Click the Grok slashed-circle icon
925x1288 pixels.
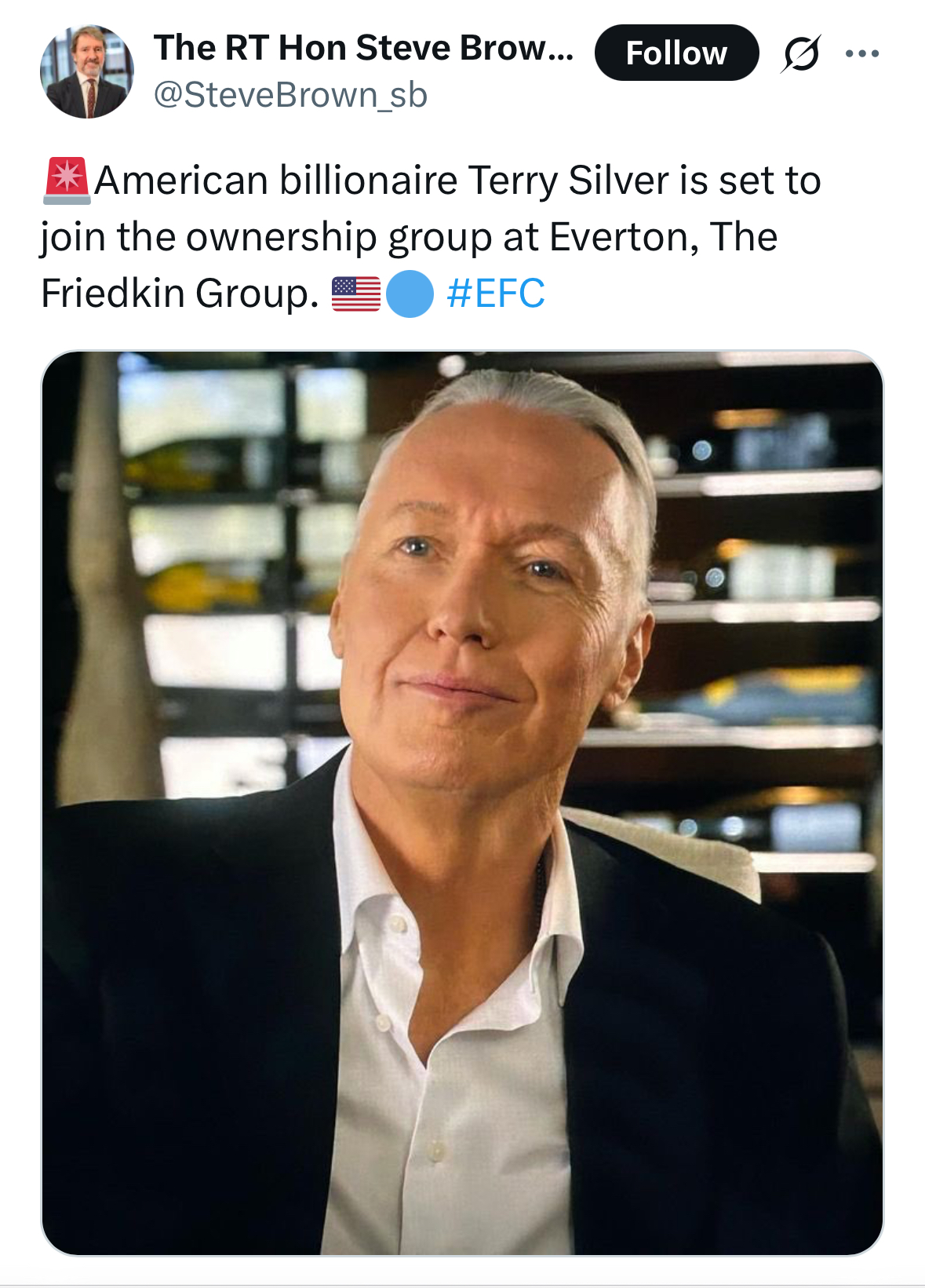tap(801, 53)
